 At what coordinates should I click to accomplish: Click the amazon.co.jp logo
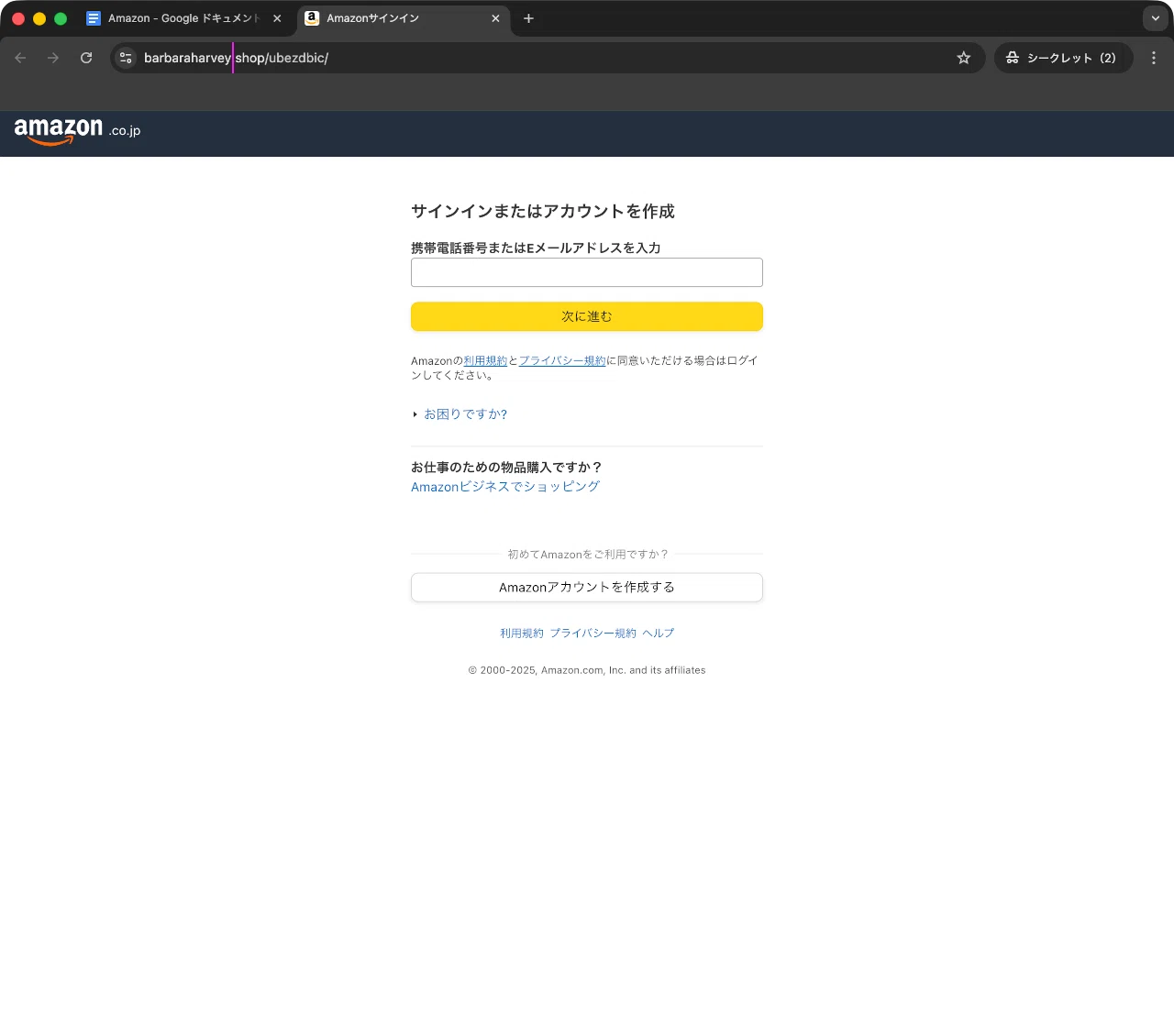(78, 131)
